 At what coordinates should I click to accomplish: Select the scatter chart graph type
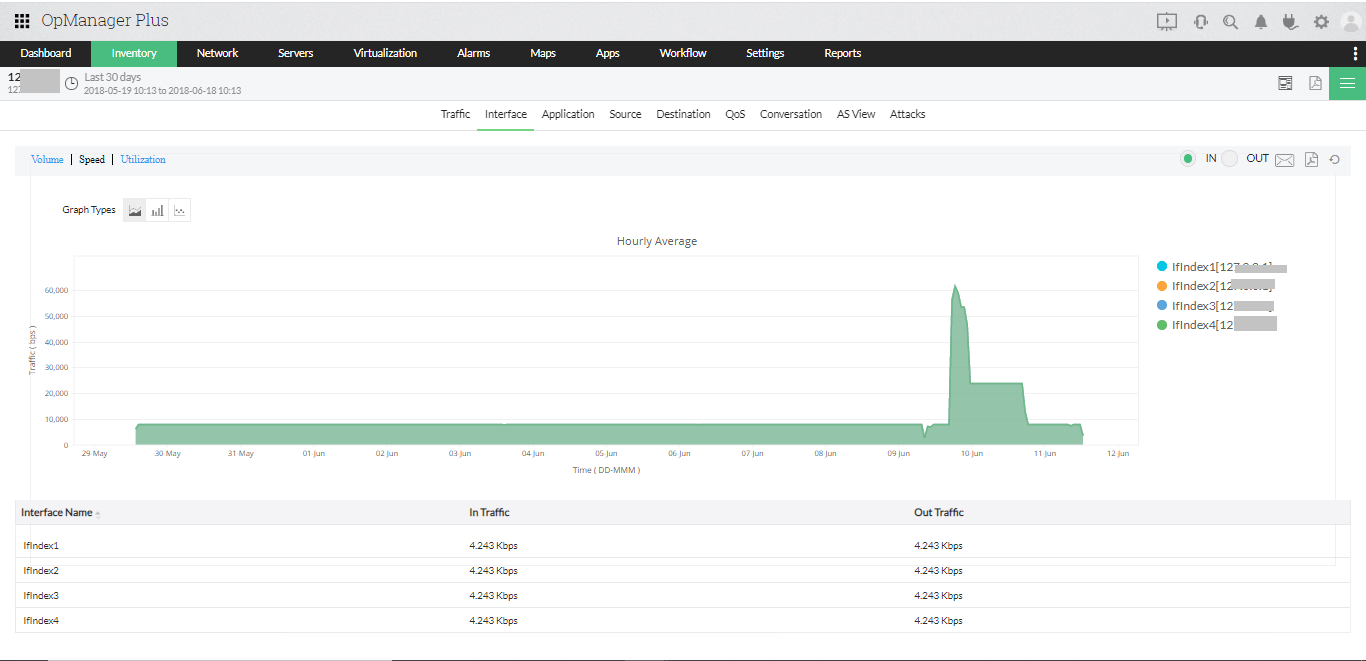click(x=180, y=209)
